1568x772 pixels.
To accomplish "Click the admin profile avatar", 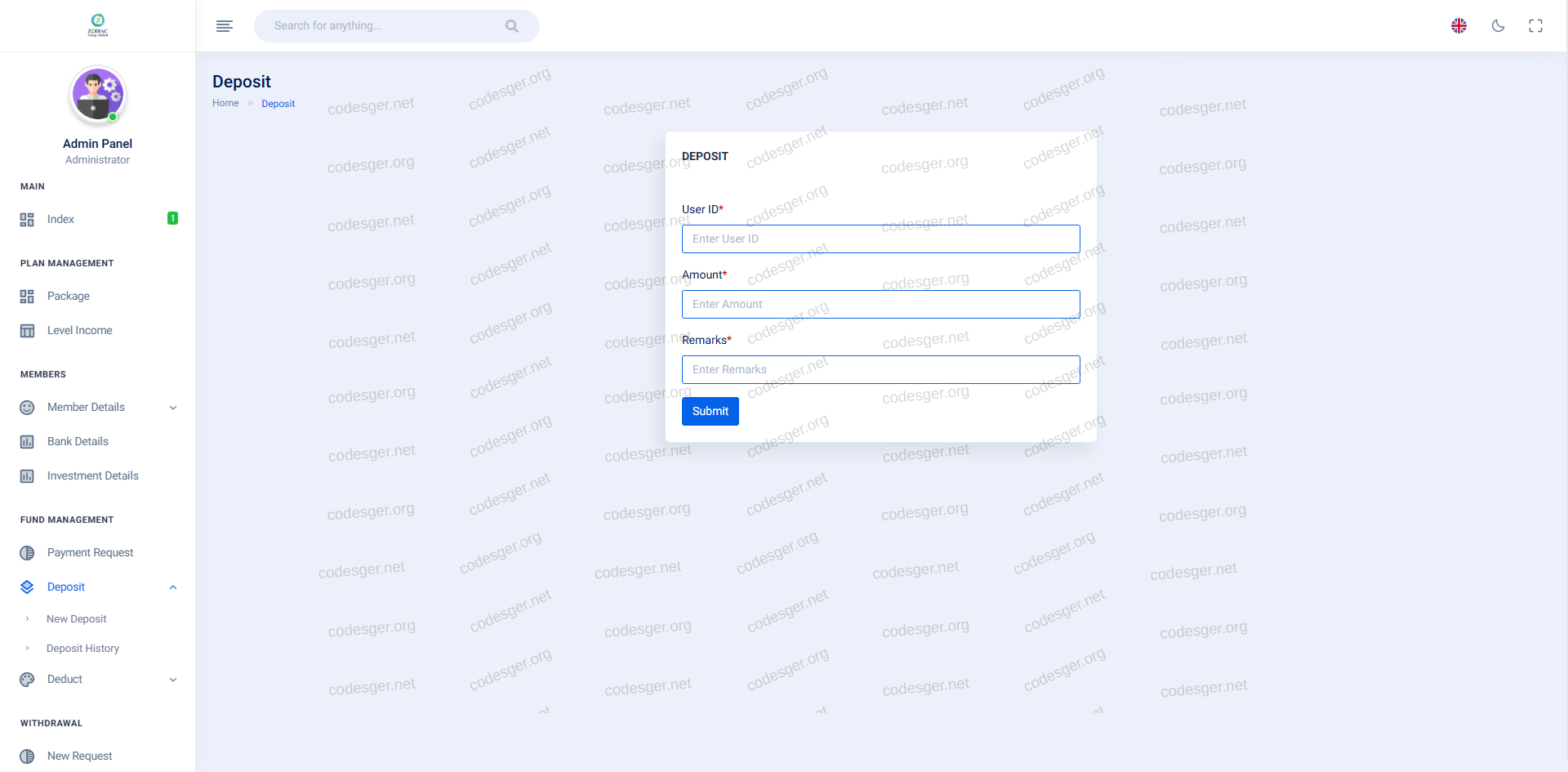I will click(x=97, y=95).
